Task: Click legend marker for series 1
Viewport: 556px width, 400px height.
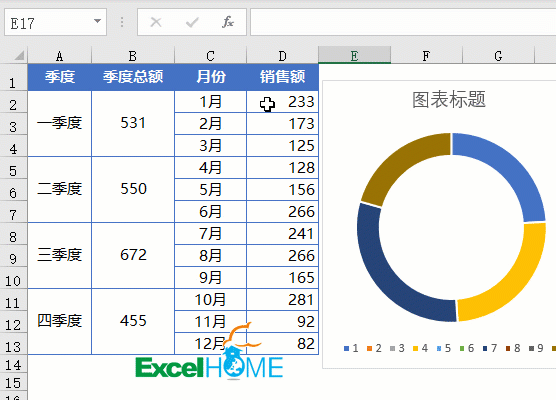Action: [x=346, y=349]
